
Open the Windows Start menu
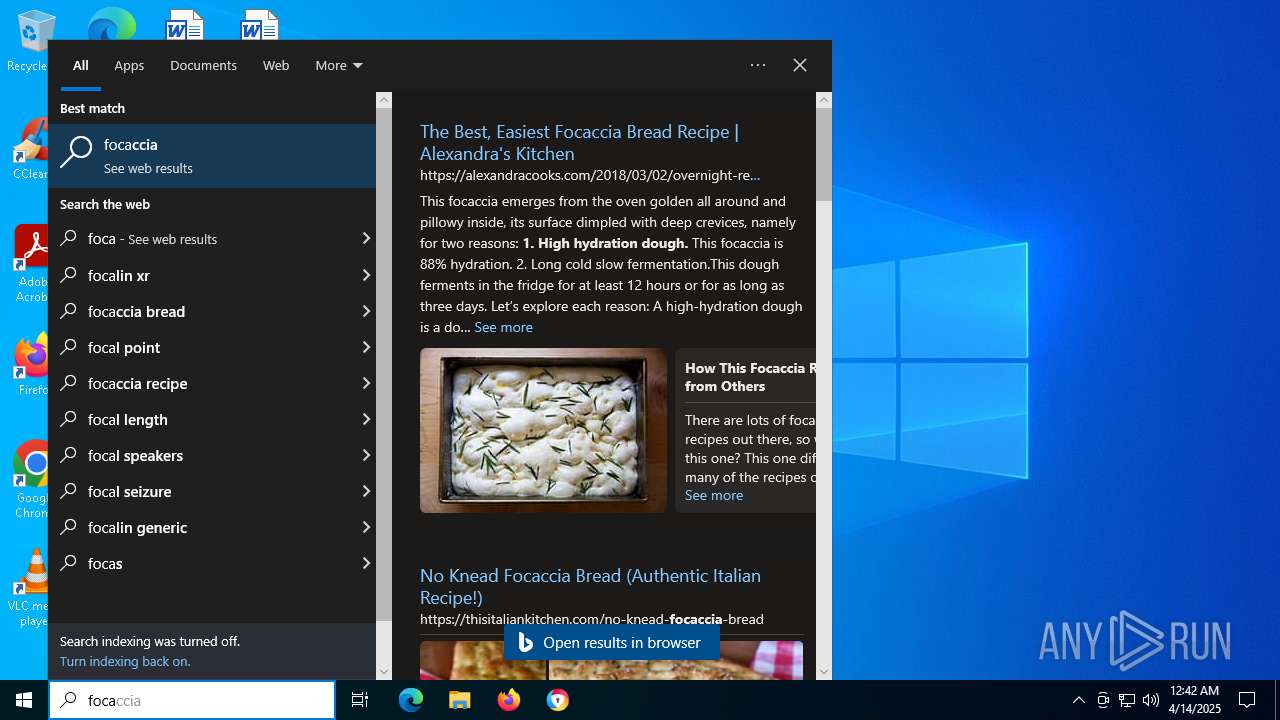24,700
